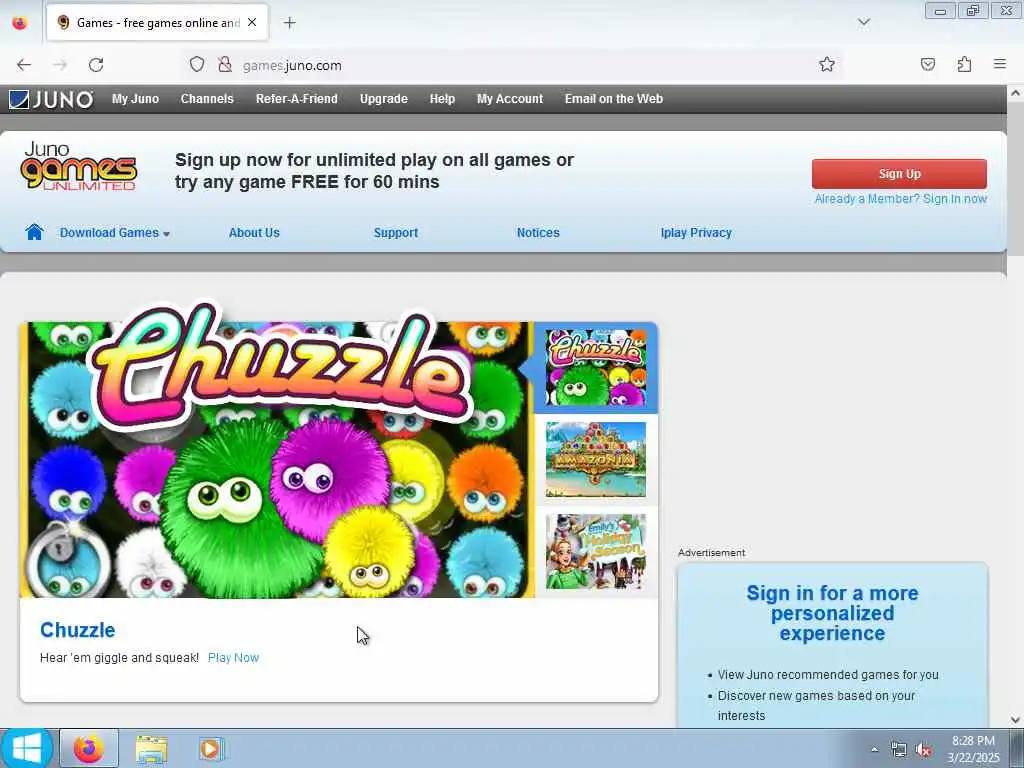The width and height of the screenshot is (1024, 768).
Task: Click the Firefox taskbar icon
Action: point(89,748)
